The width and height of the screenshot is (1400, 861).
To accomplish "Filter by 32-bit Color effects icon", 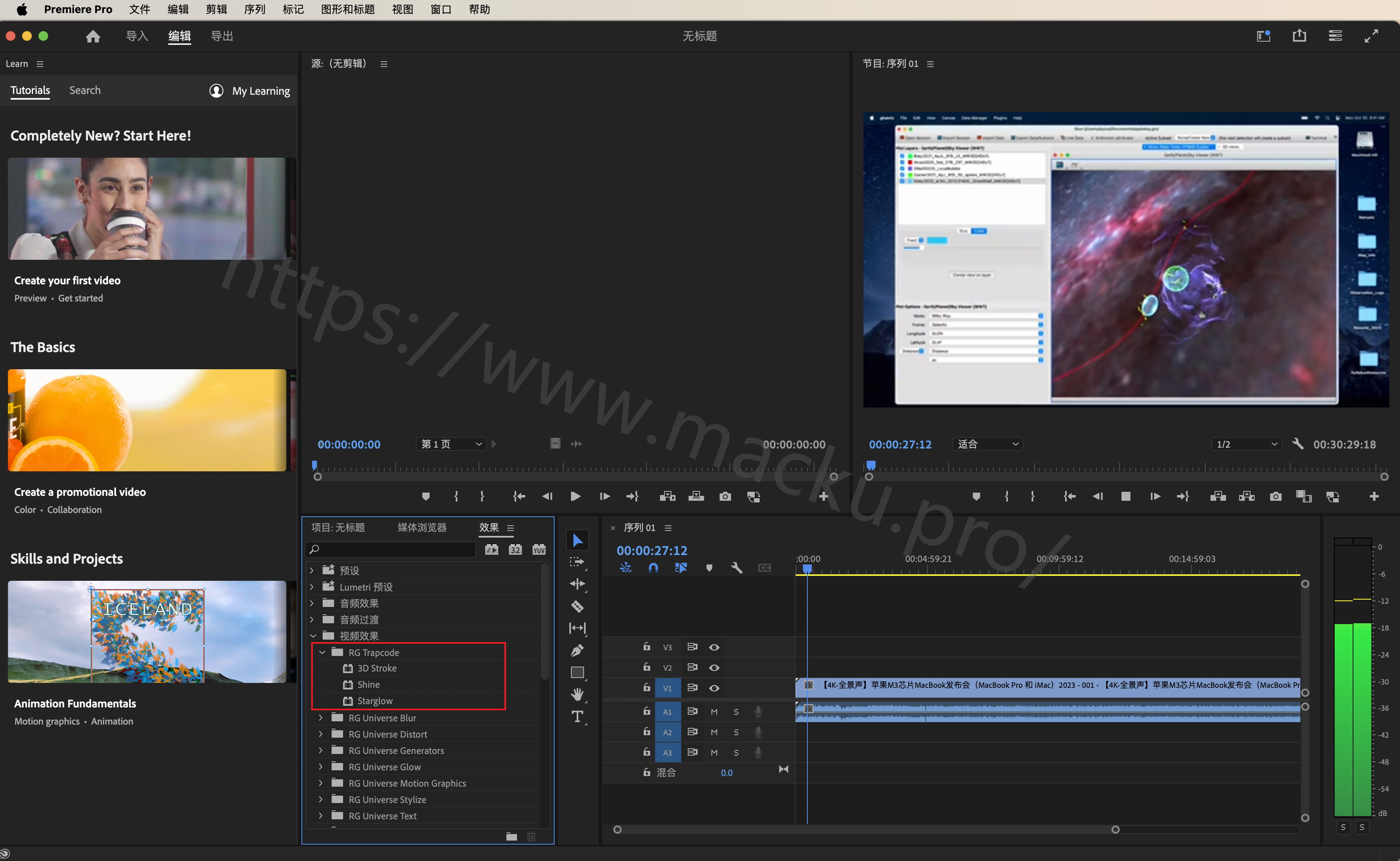I will 515,549.
